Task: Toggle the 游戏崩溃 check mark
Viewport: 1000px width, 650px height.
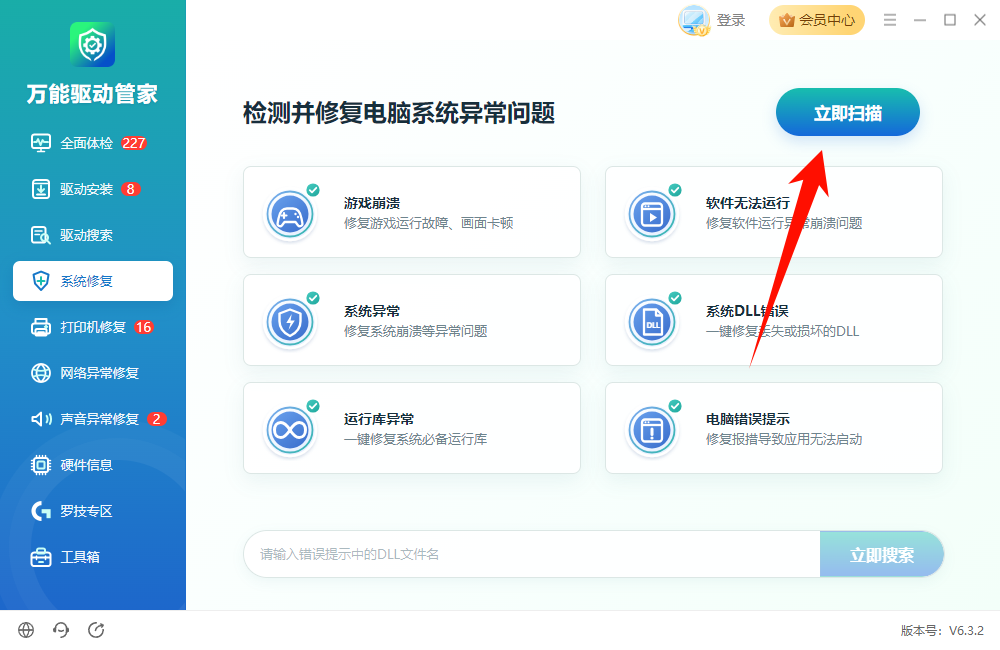Action: (312, 190)
